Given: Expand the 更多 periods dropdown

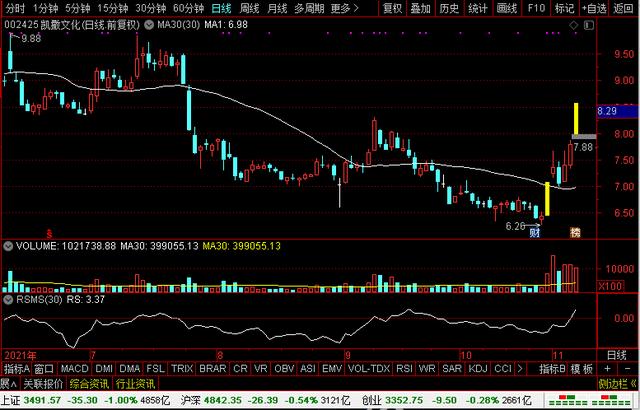Looking at the screenshot, I should click(343, 8).
